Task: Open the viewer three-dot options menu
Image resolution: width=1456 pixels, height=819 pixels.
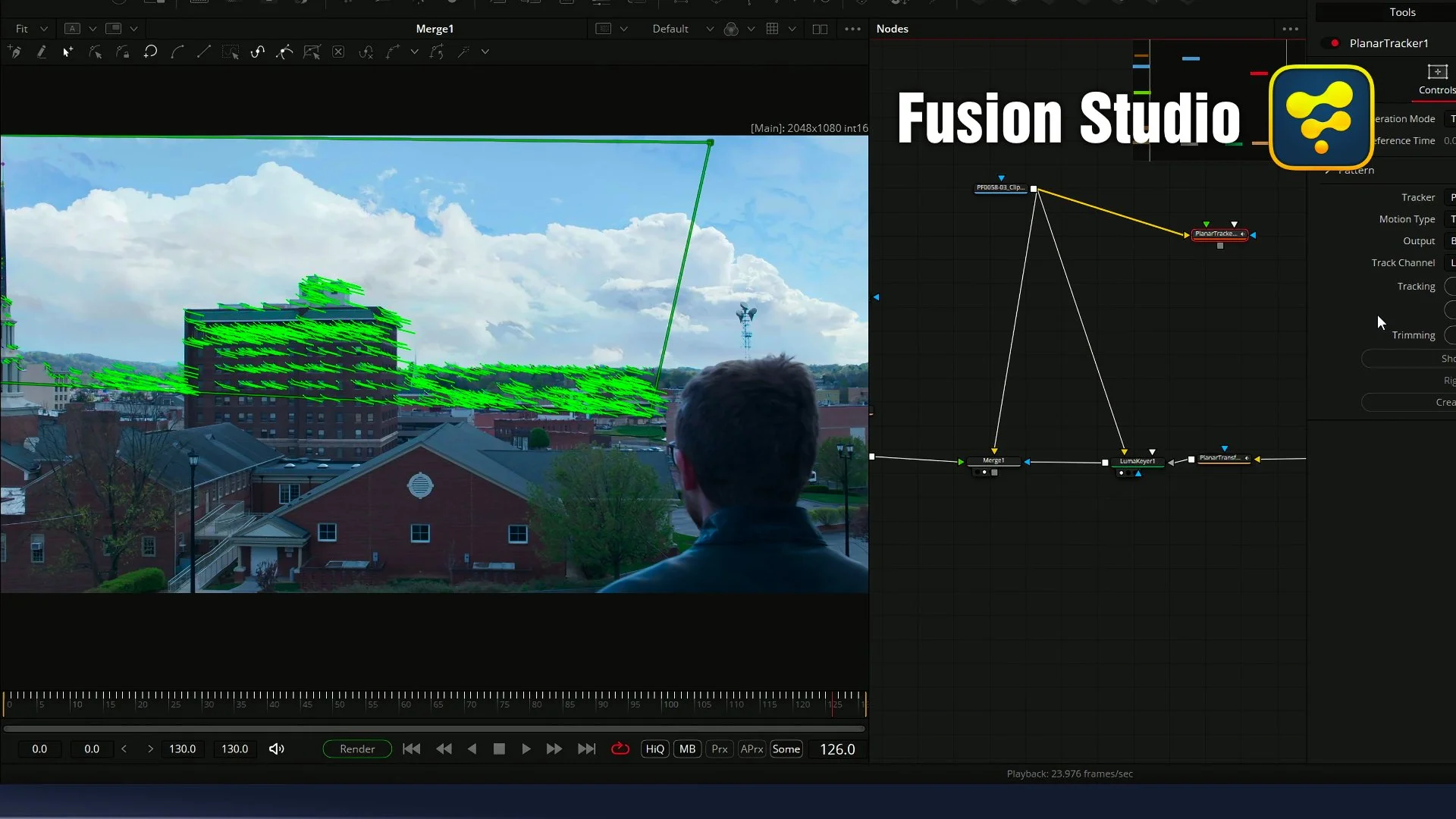Action: pos(852,29)
